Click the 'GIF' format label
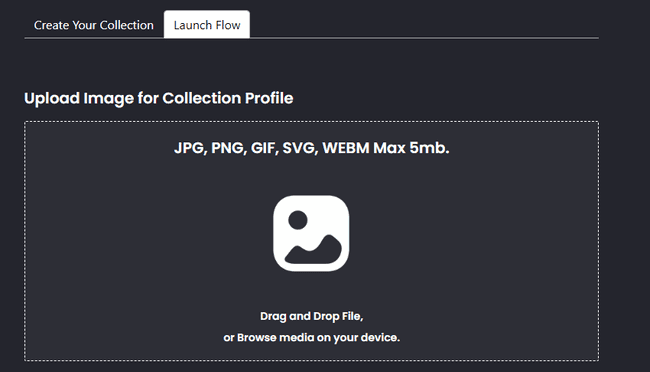The width and height of the screenshot is (650, 372). 264,148
